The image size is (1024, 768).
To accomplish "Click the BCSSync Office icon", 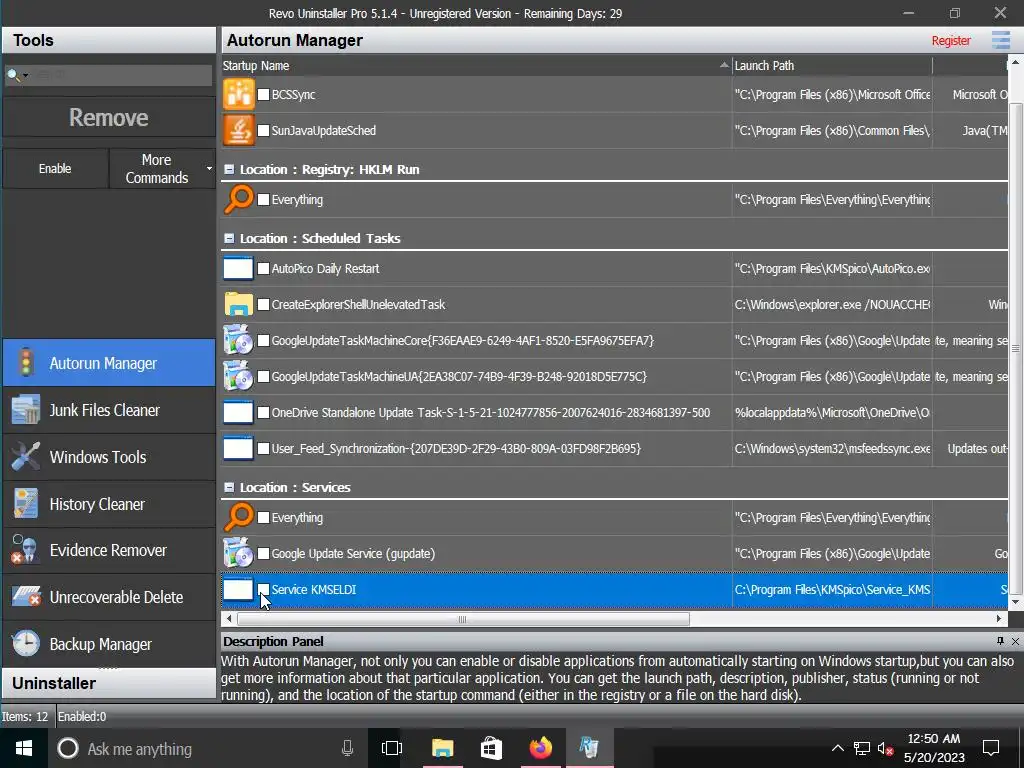I will (x=238, y=94).
